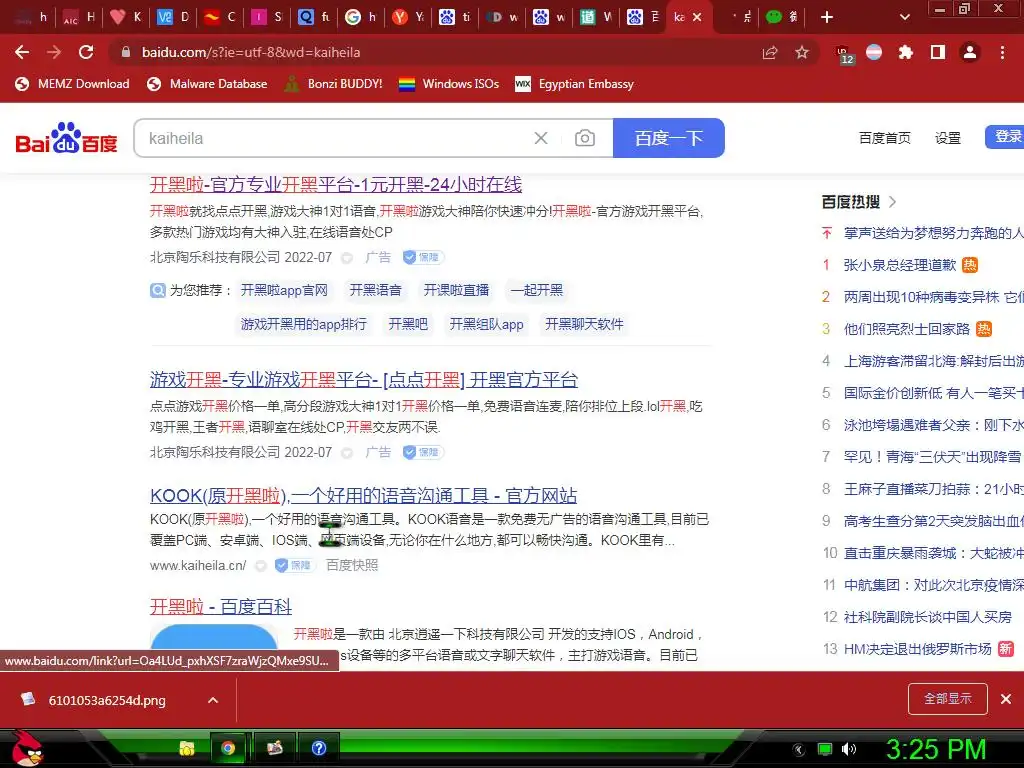This screenshot has width=1024, height=768.
Task: Open the striped flag extension icon
Action: 874,52
